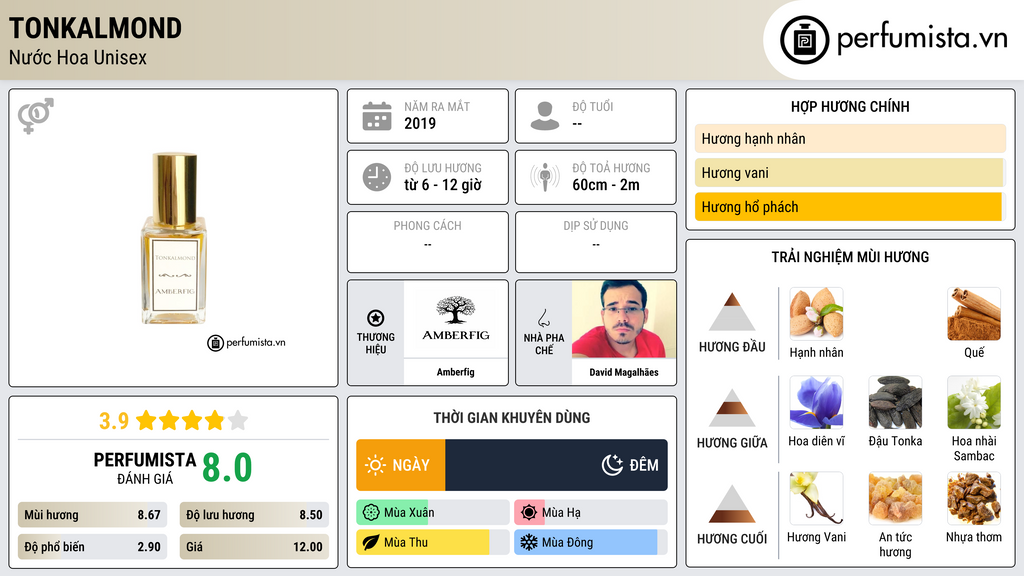This screenshot has height=576, width=1024.
Task: Click the David Magalhães name link
Action: [624, 372]
